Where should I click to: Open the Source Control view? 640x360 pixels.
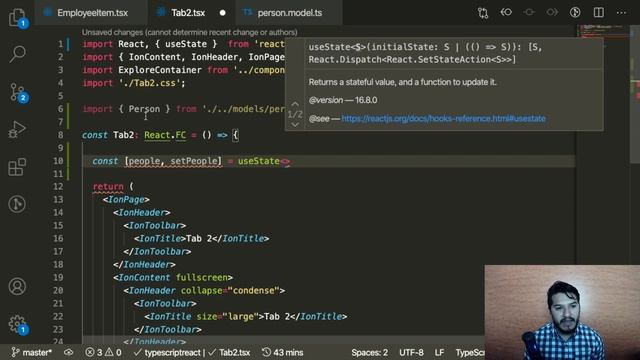(17, 92)
